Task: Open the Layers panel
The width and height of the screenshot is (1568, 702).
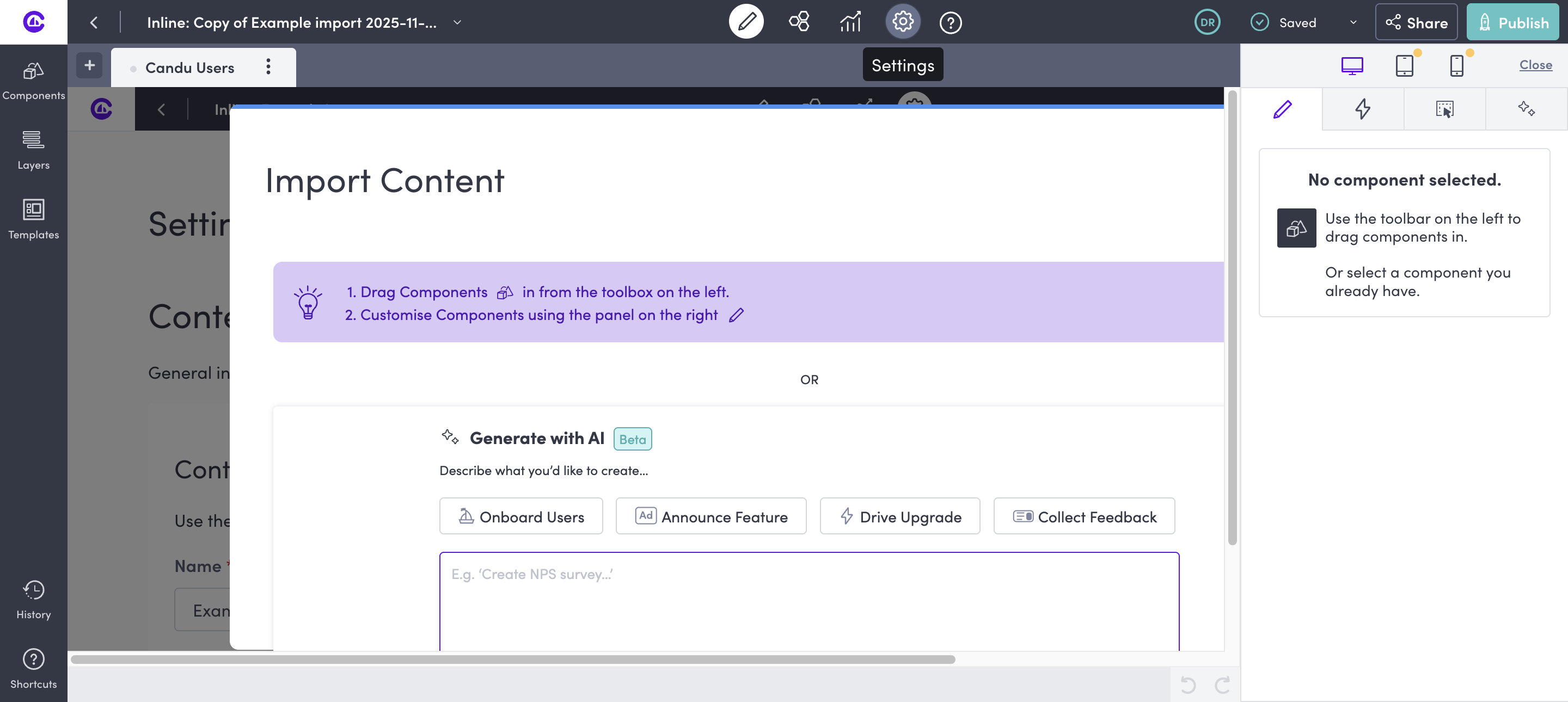Action: coord(33,150)
